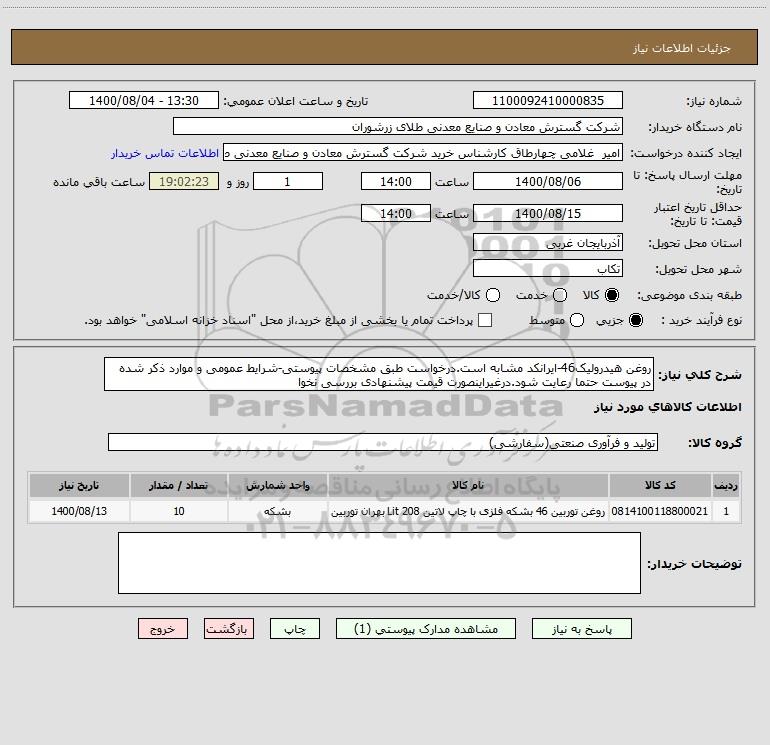Click the delivery city field تکاب
This screenshot has width=770, height=745.
tap(548, 268)
